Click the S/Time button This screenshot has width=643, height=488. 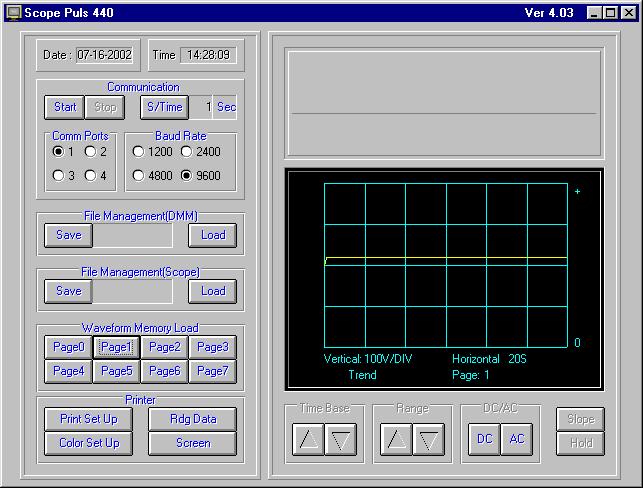pos(165,107)
